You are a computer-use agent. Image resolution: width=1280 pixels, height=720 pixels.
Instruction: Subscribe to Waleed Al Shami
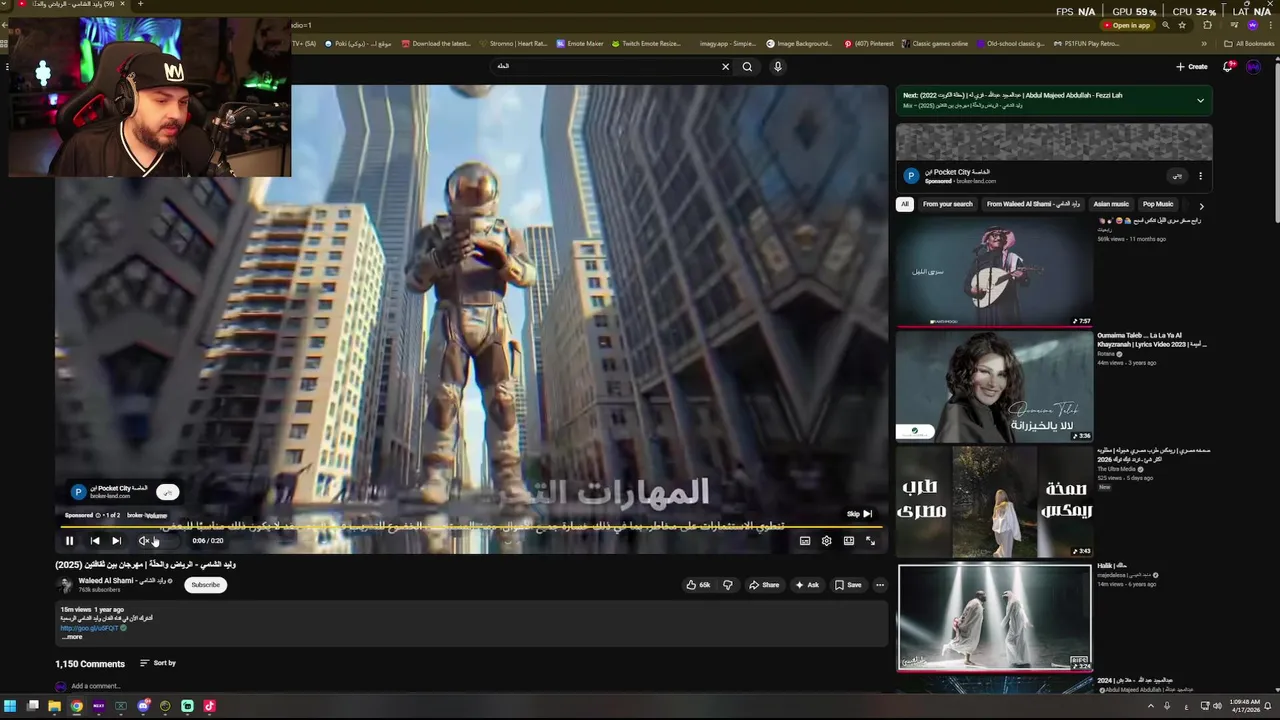click(x=205, y=585)
